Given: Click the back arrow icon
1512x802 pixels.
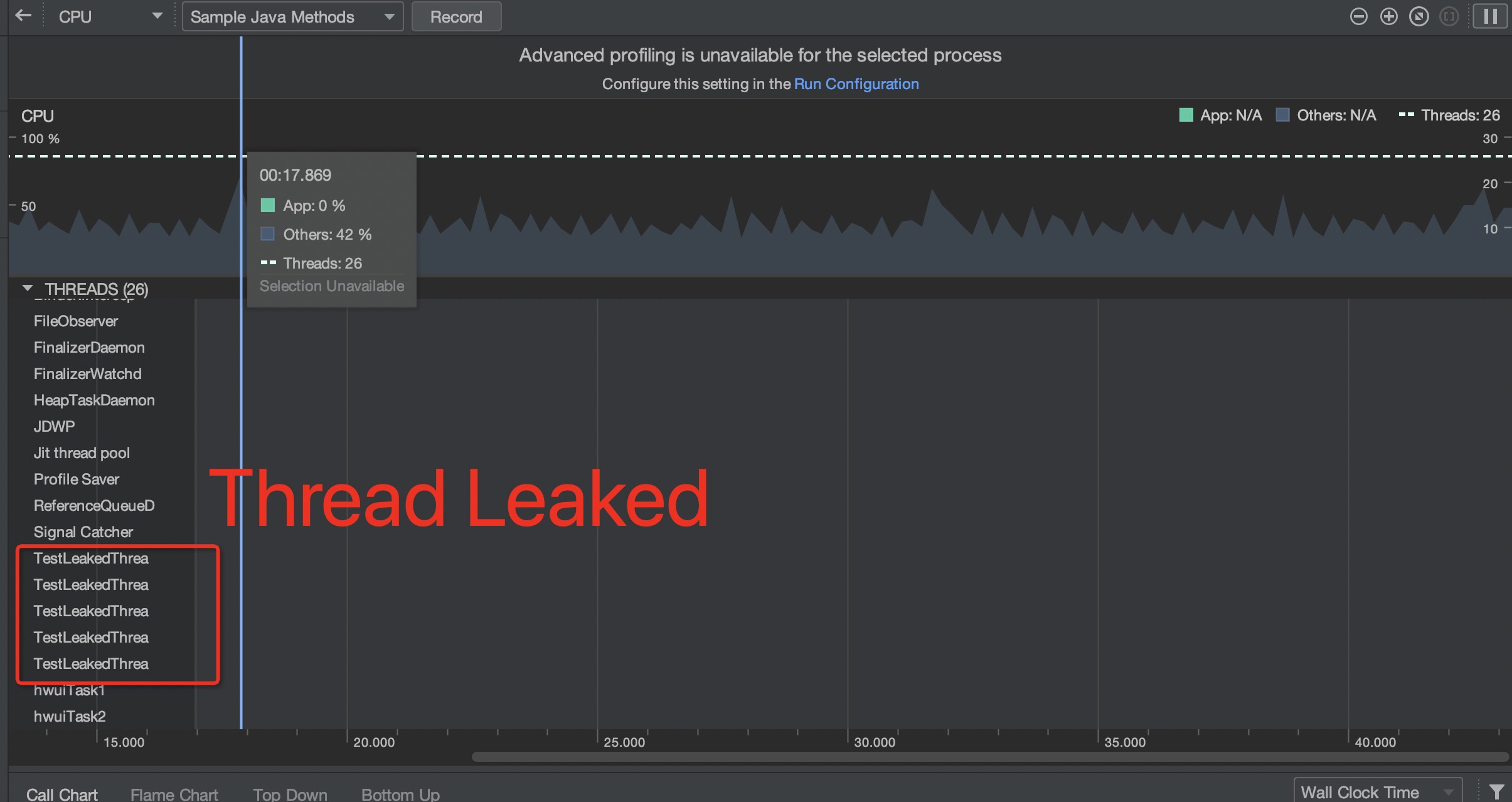Looking at the screenshot, I should 23,16.
